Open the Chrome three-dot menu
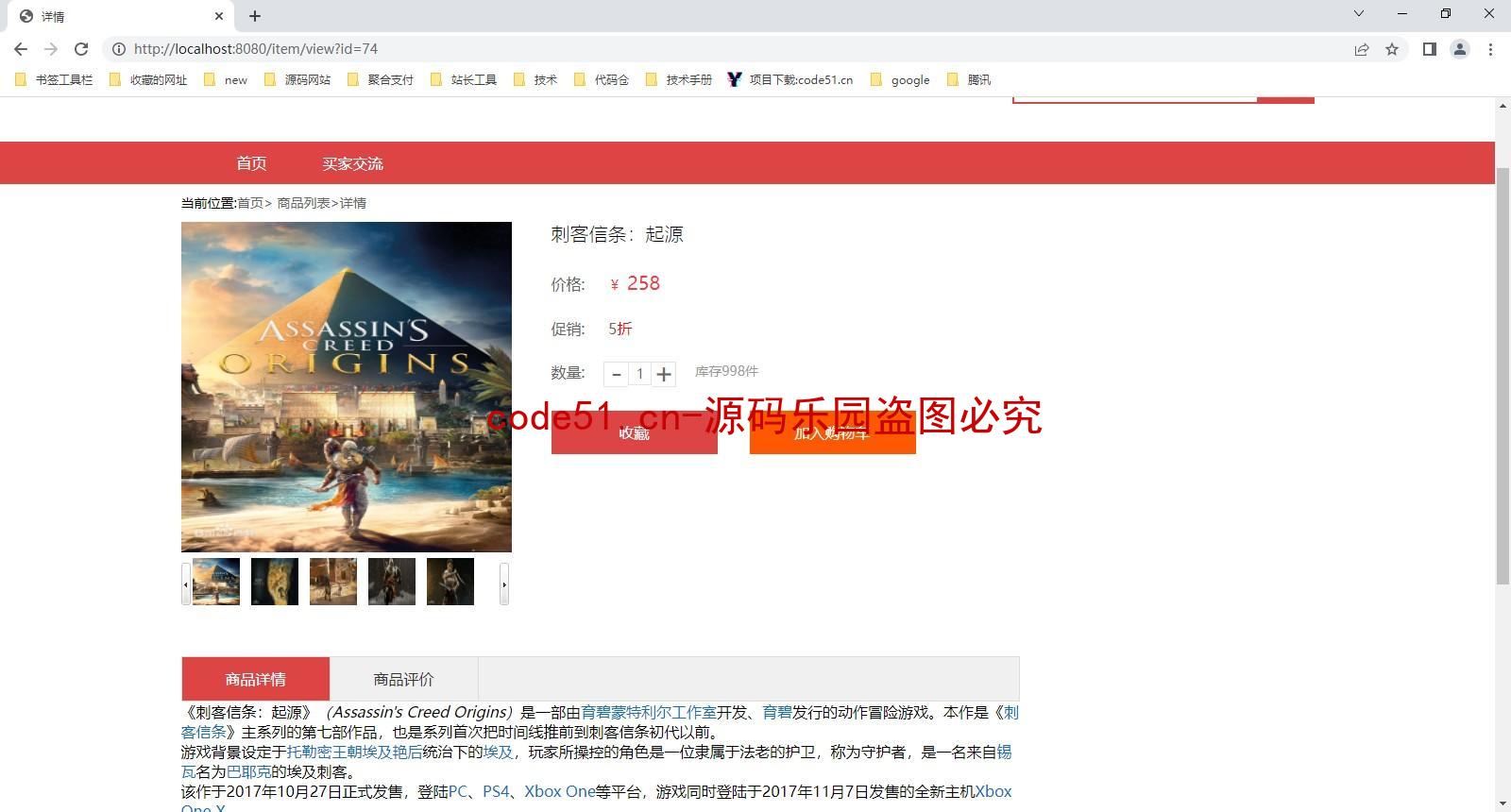Screen dimensions: 1511x812 (1490, 49)
